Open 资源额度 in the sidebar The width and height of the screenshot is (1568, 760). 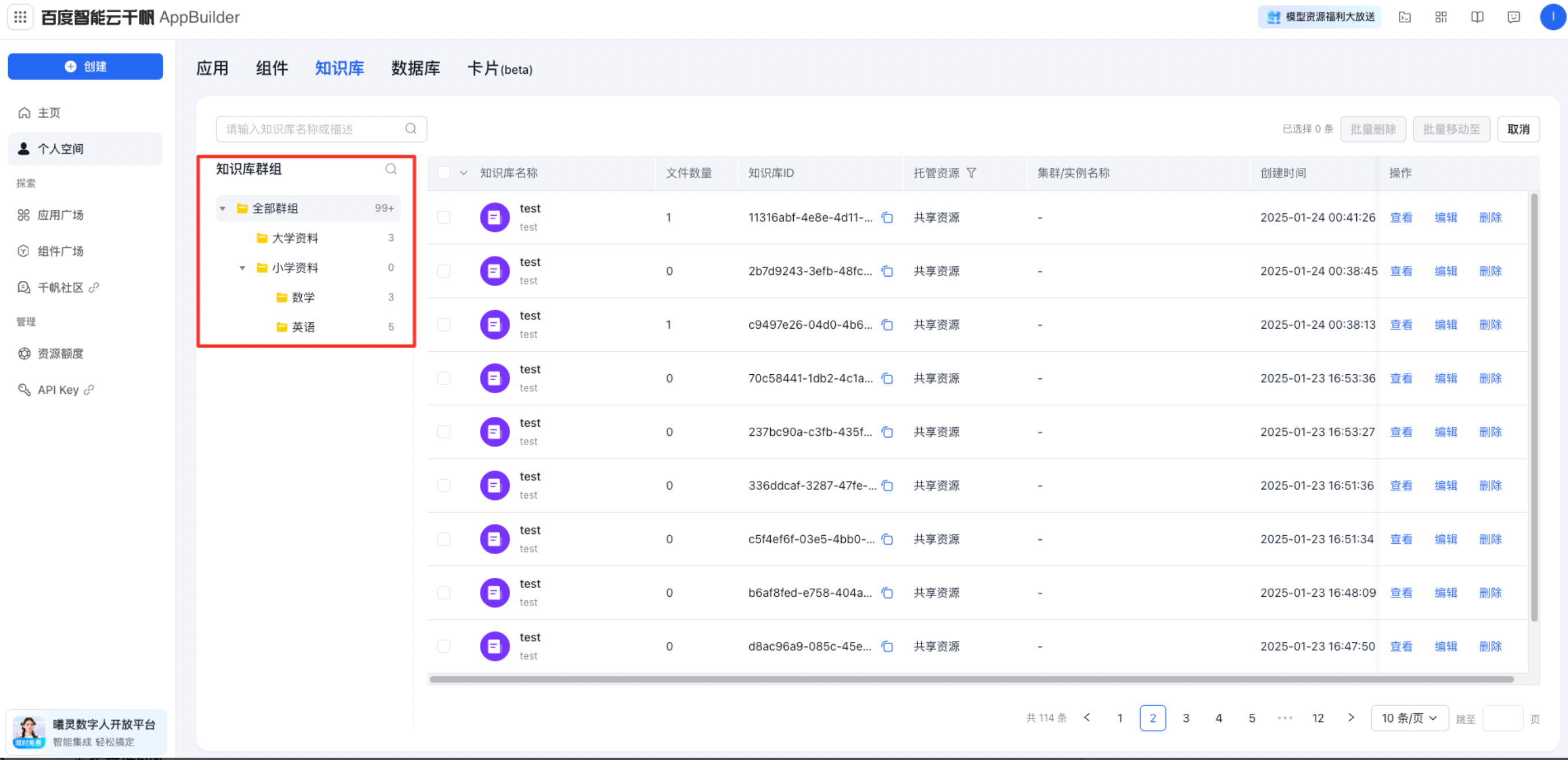click(85, 353)
